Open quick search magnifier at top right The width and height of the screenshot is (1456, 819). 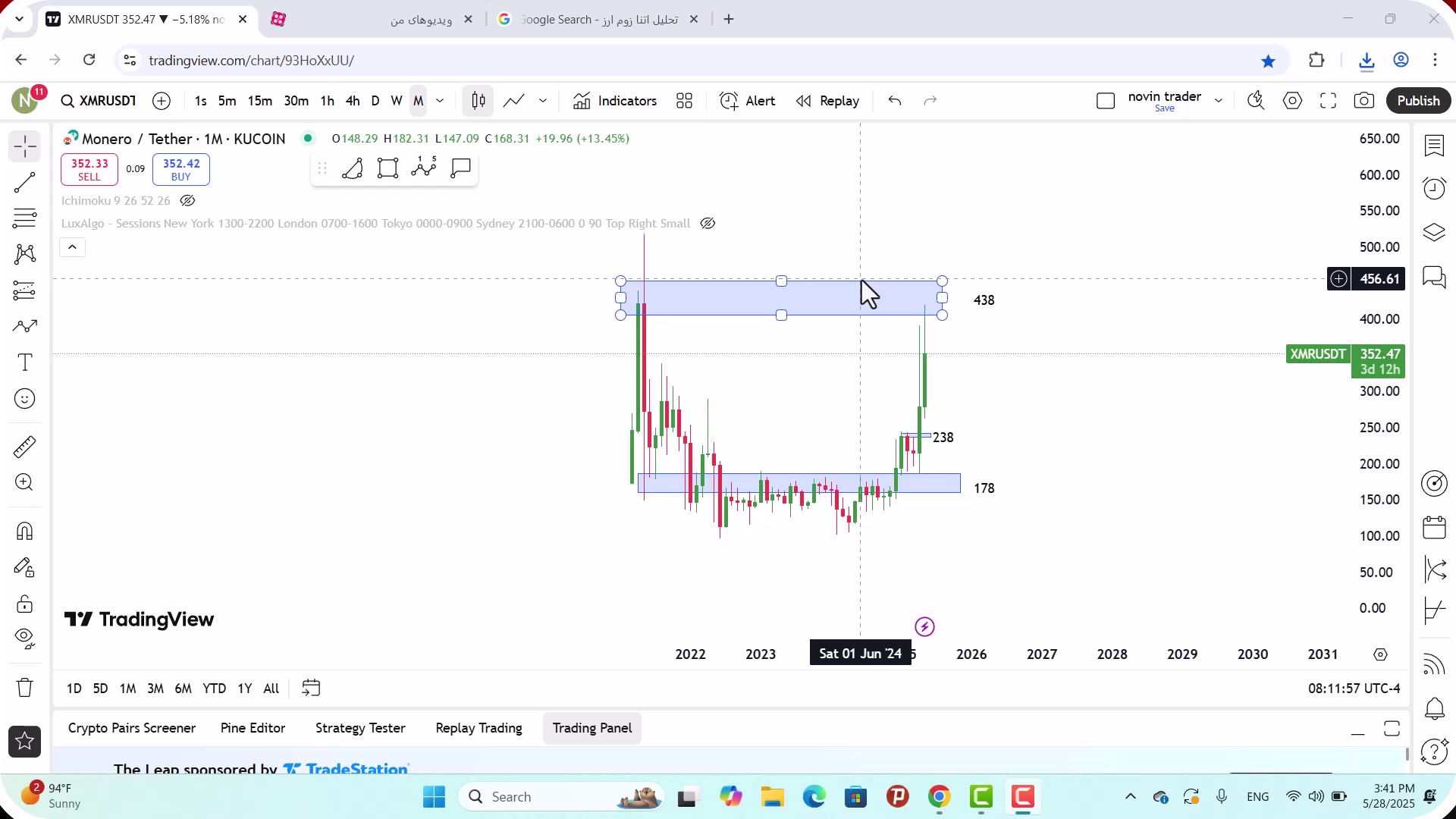point(1256,101)
